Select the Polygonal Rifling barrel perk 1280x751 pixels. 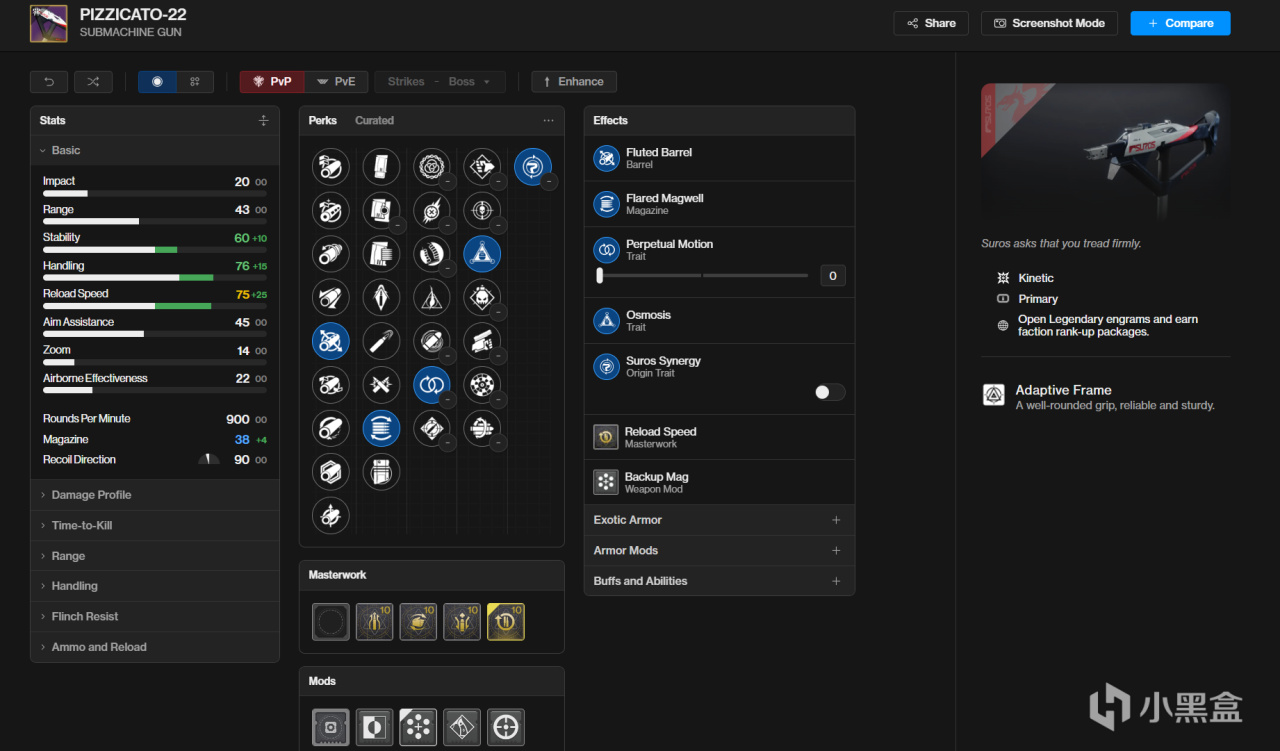(331, 472)
